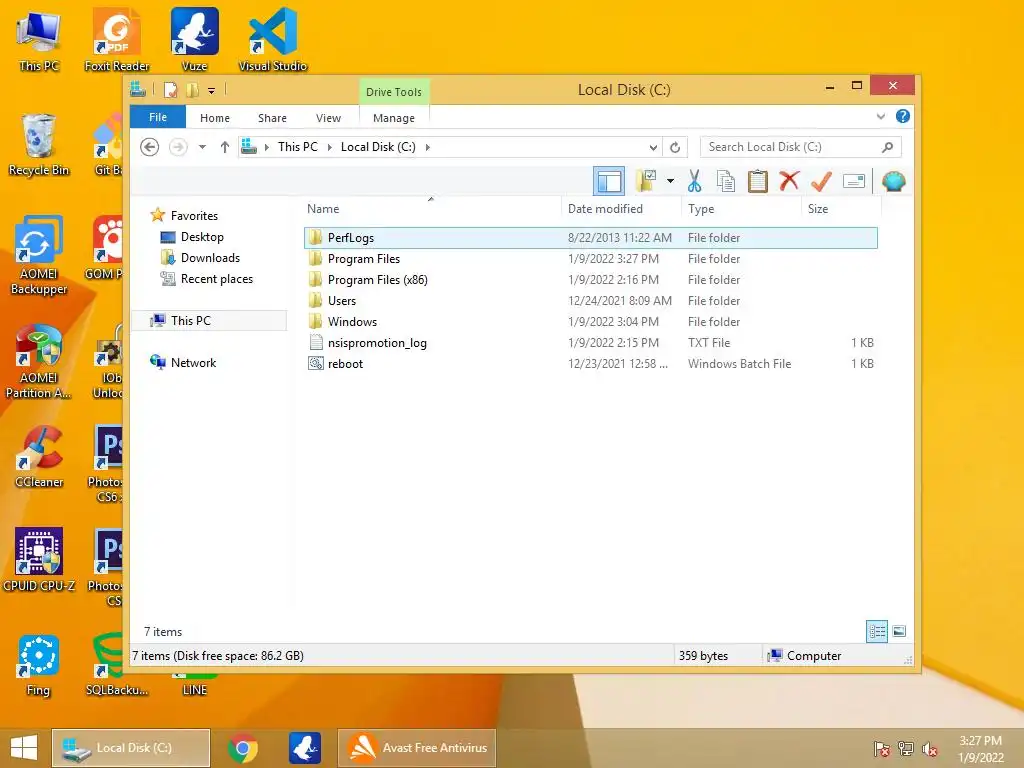Screen dimensions: 1024x768
Task: Open the Help question mark icon
Action: point(903,116)
